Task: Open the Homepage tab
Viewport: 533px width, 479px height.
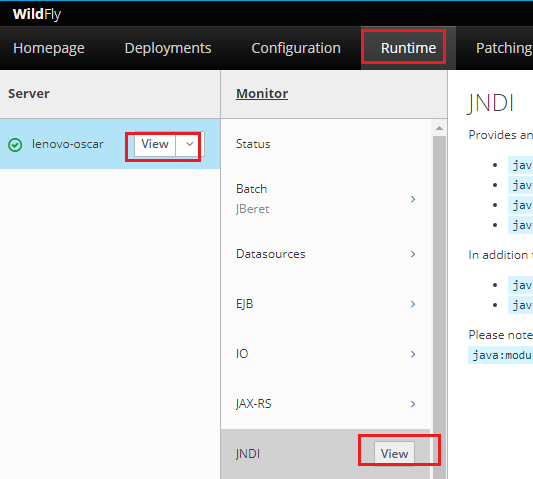Action: [x=49, y=48]
